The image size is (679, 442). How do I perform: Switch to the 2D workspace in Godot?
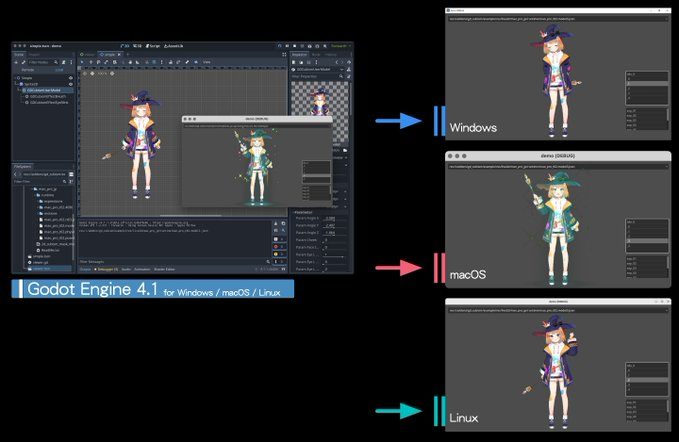tap(125, 46)
